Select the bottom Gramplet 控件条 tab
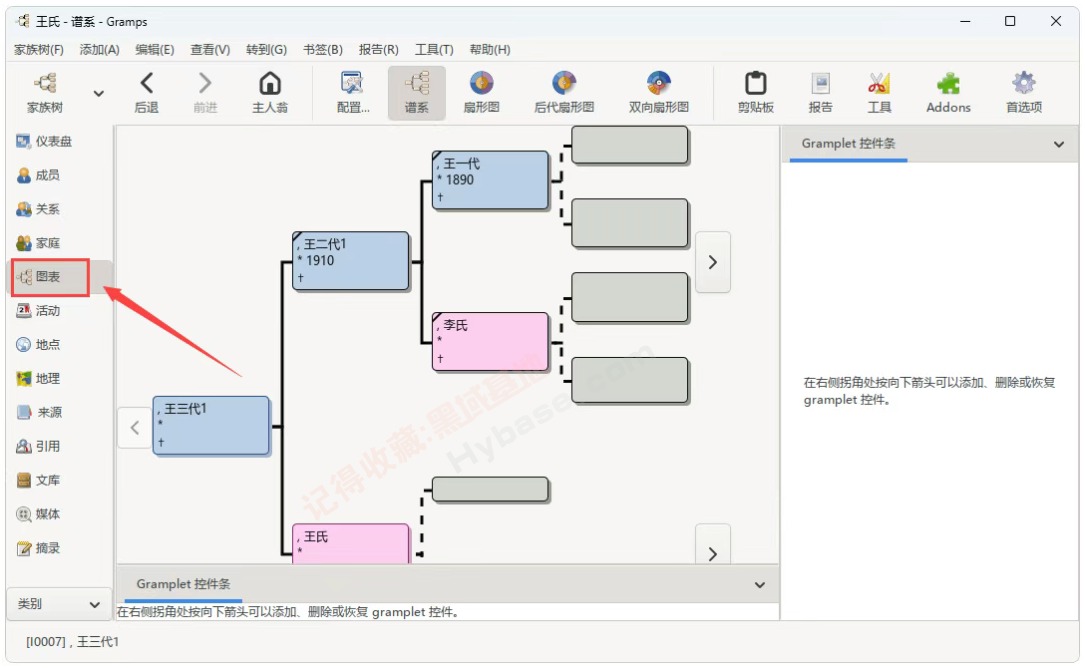 [183, 585]
